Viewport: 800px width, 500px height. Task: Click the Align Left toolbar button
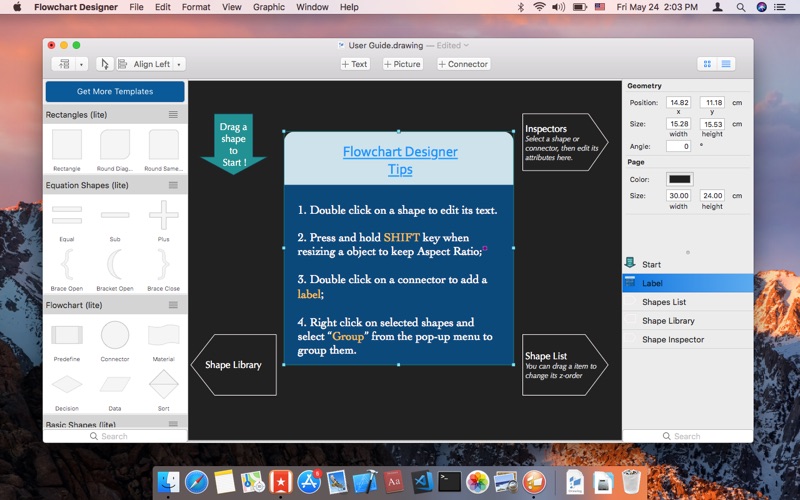[145, 64]
